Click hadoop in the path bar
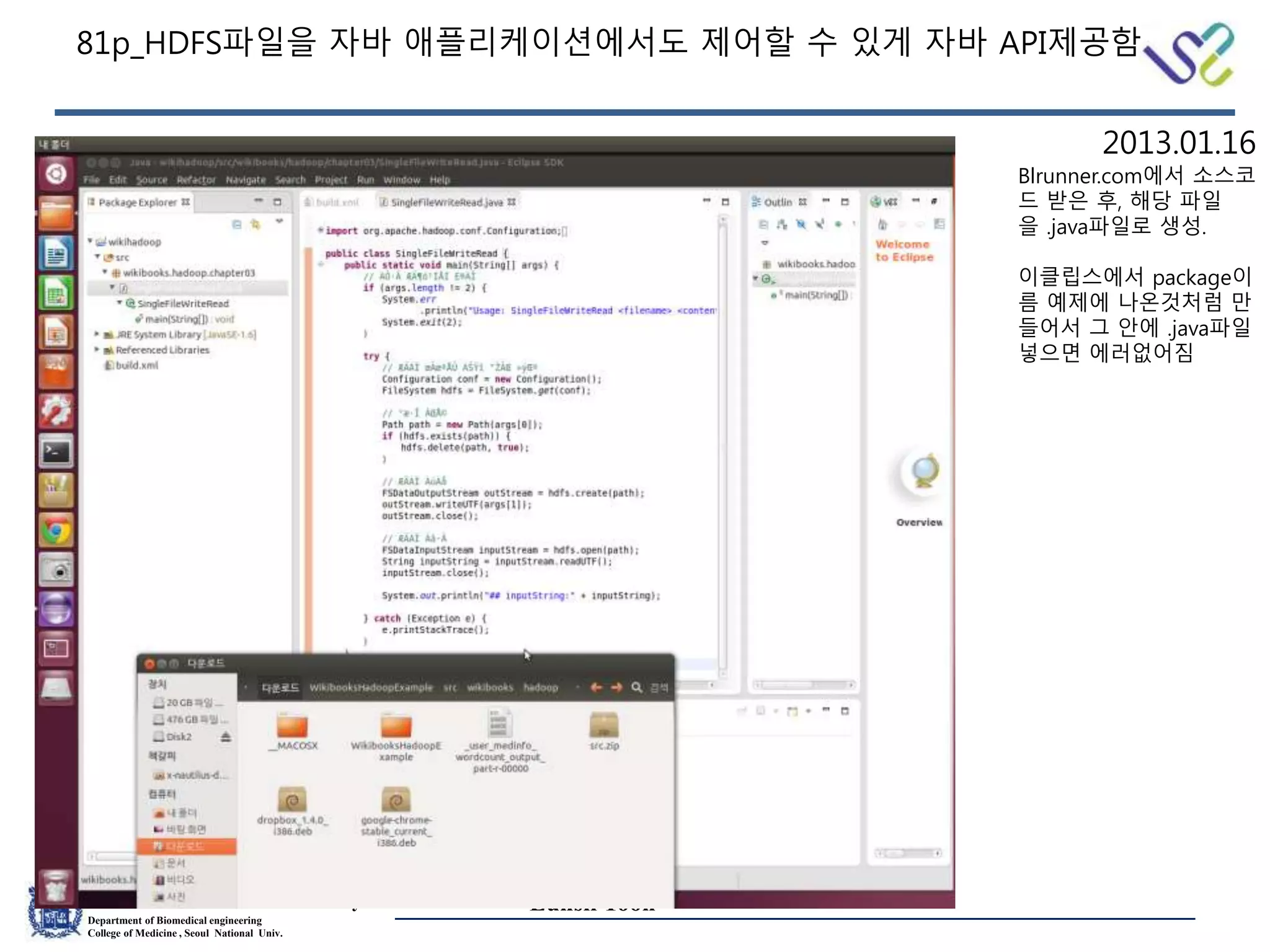 pos(541,687)
